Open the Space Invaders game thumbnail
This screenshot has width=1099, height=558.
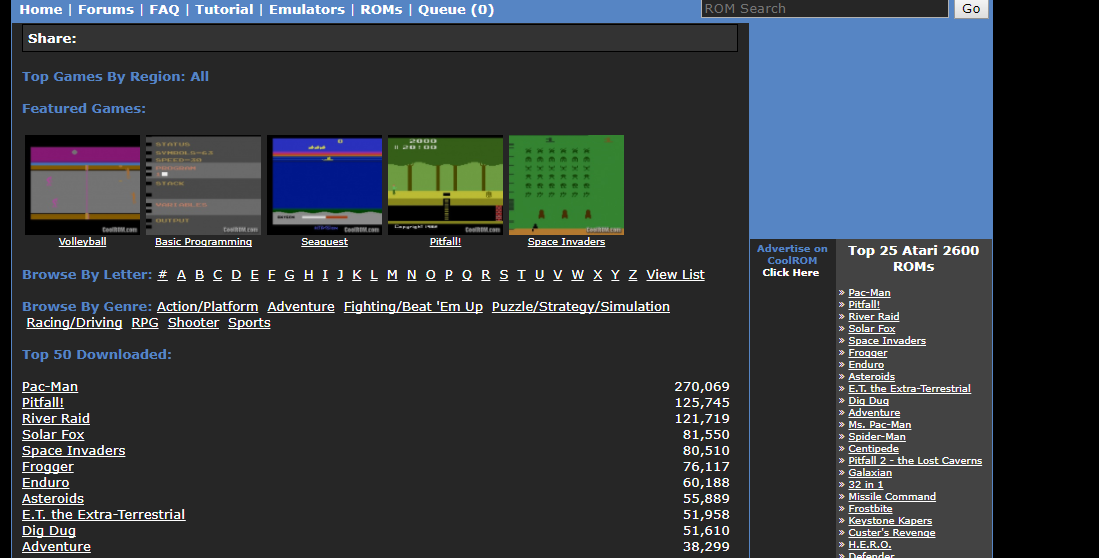click(x=566, y=185)
